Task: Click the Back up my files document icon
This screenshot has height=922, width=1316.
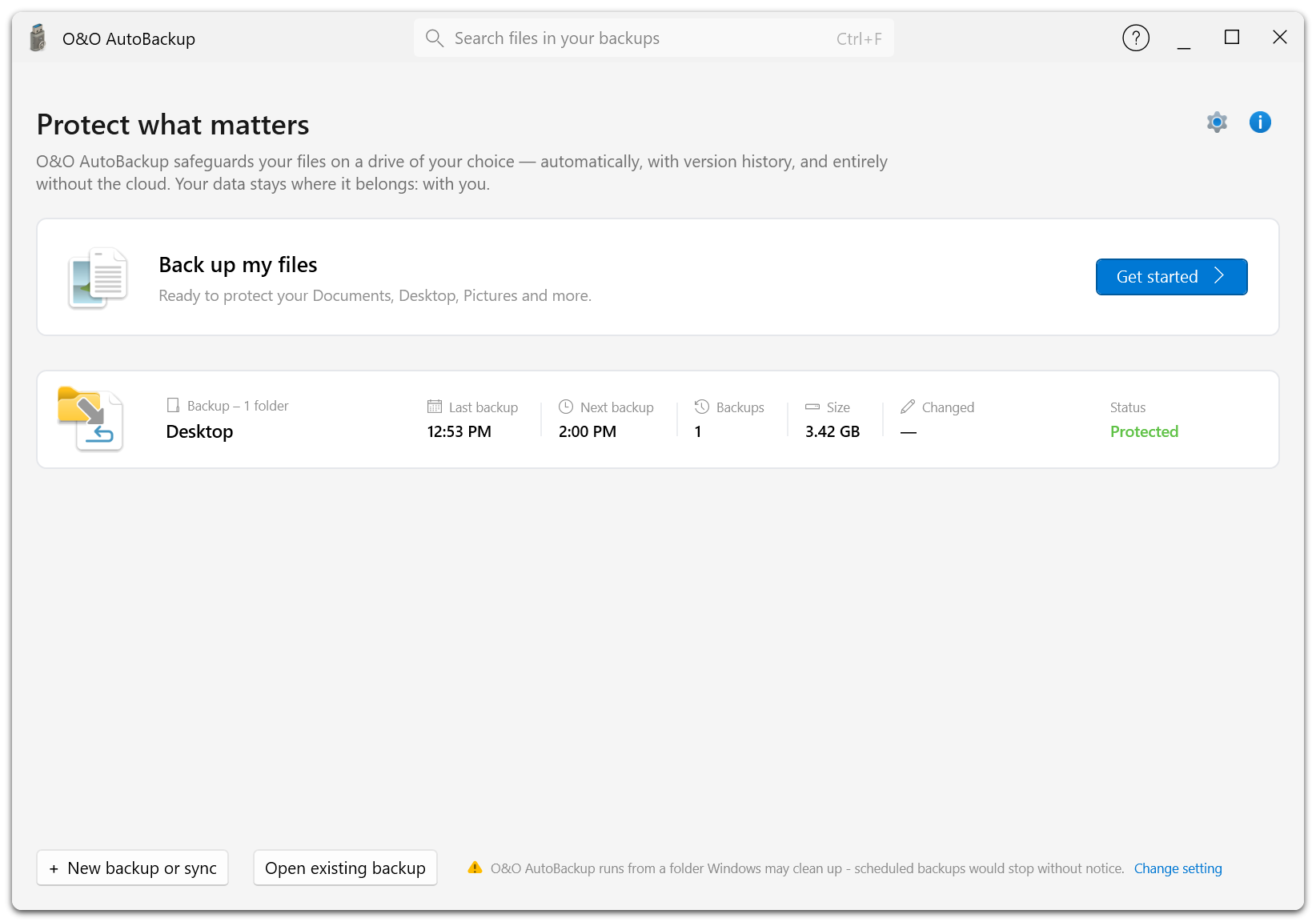Action: [x=98, y=278]
